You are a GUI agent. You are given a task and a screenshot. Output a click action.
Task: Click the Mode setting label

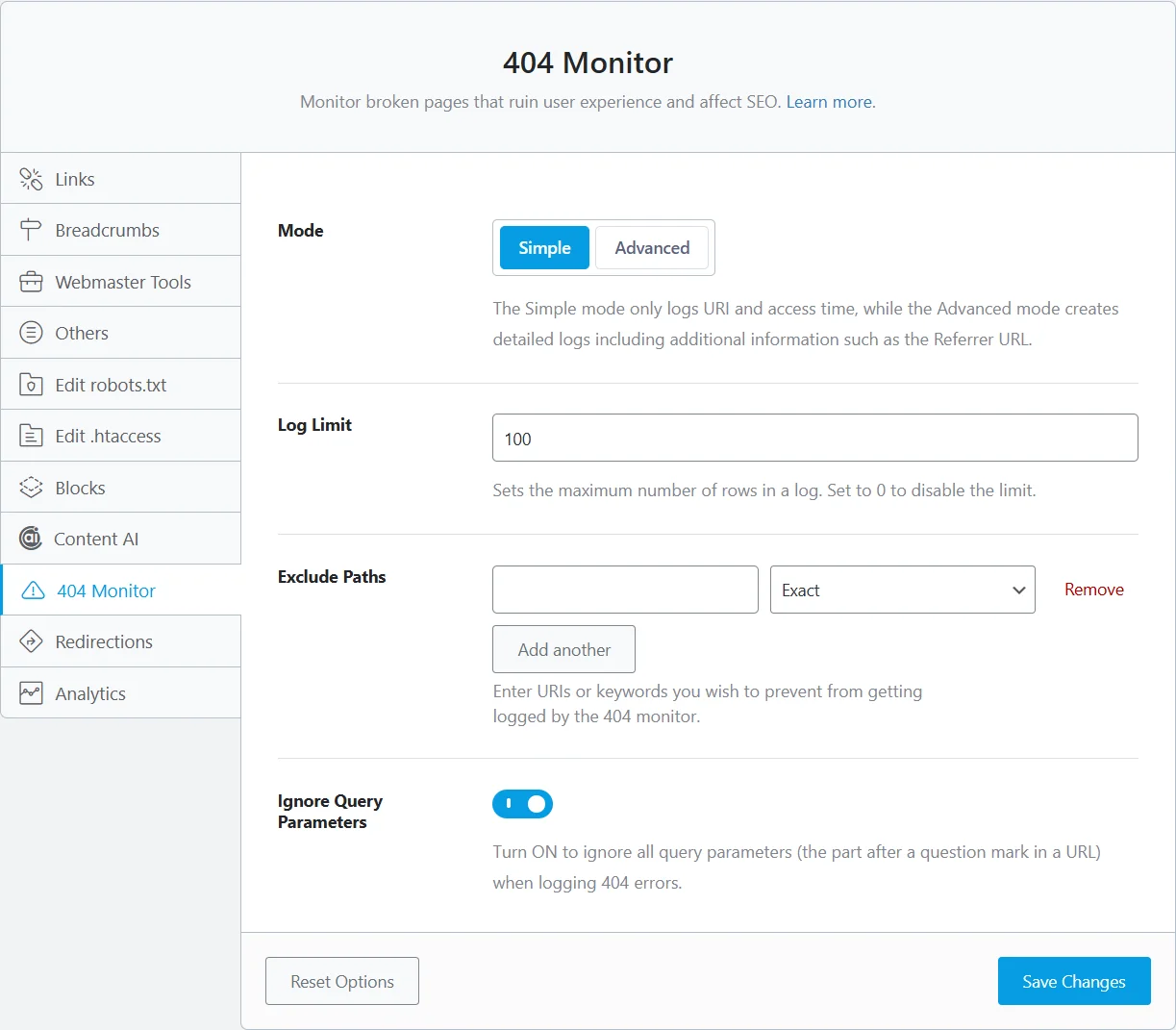301,231
